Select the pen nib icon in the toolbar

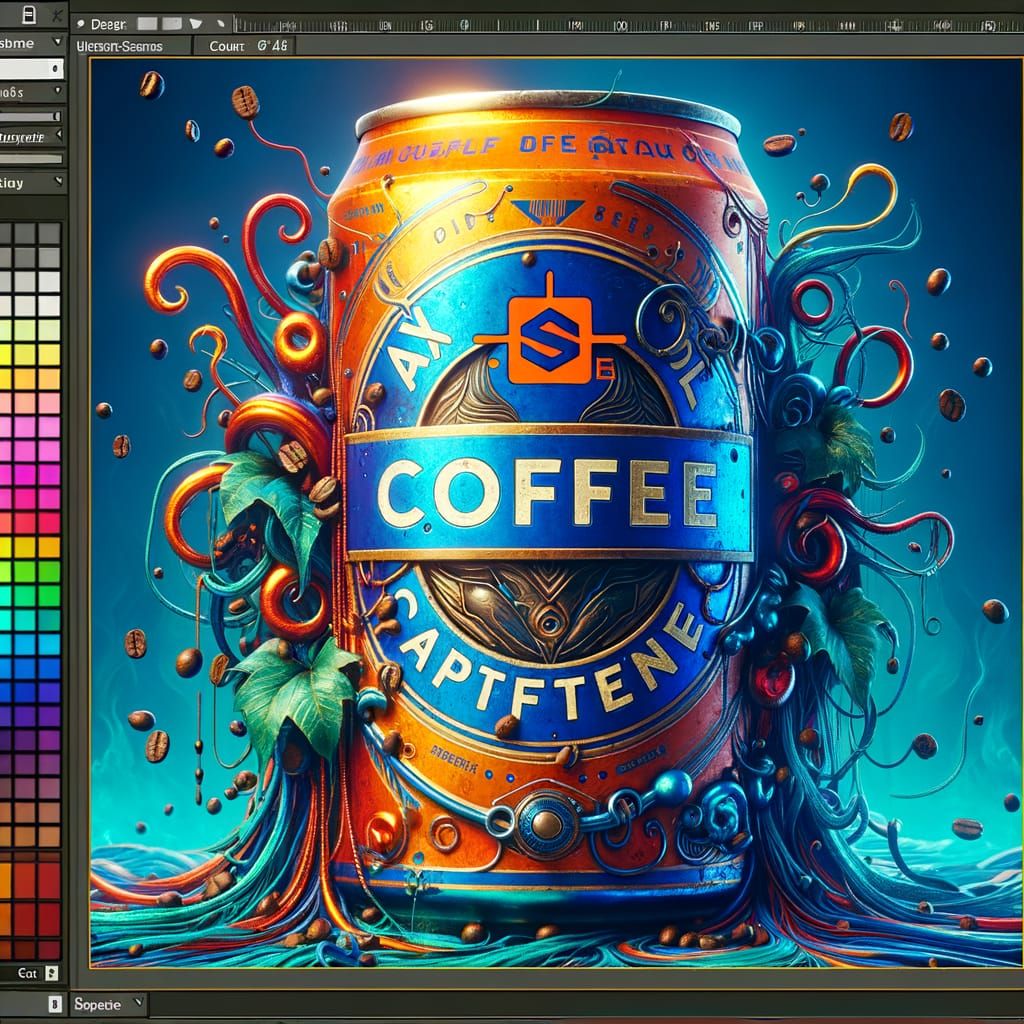click(x=221, y=25)
